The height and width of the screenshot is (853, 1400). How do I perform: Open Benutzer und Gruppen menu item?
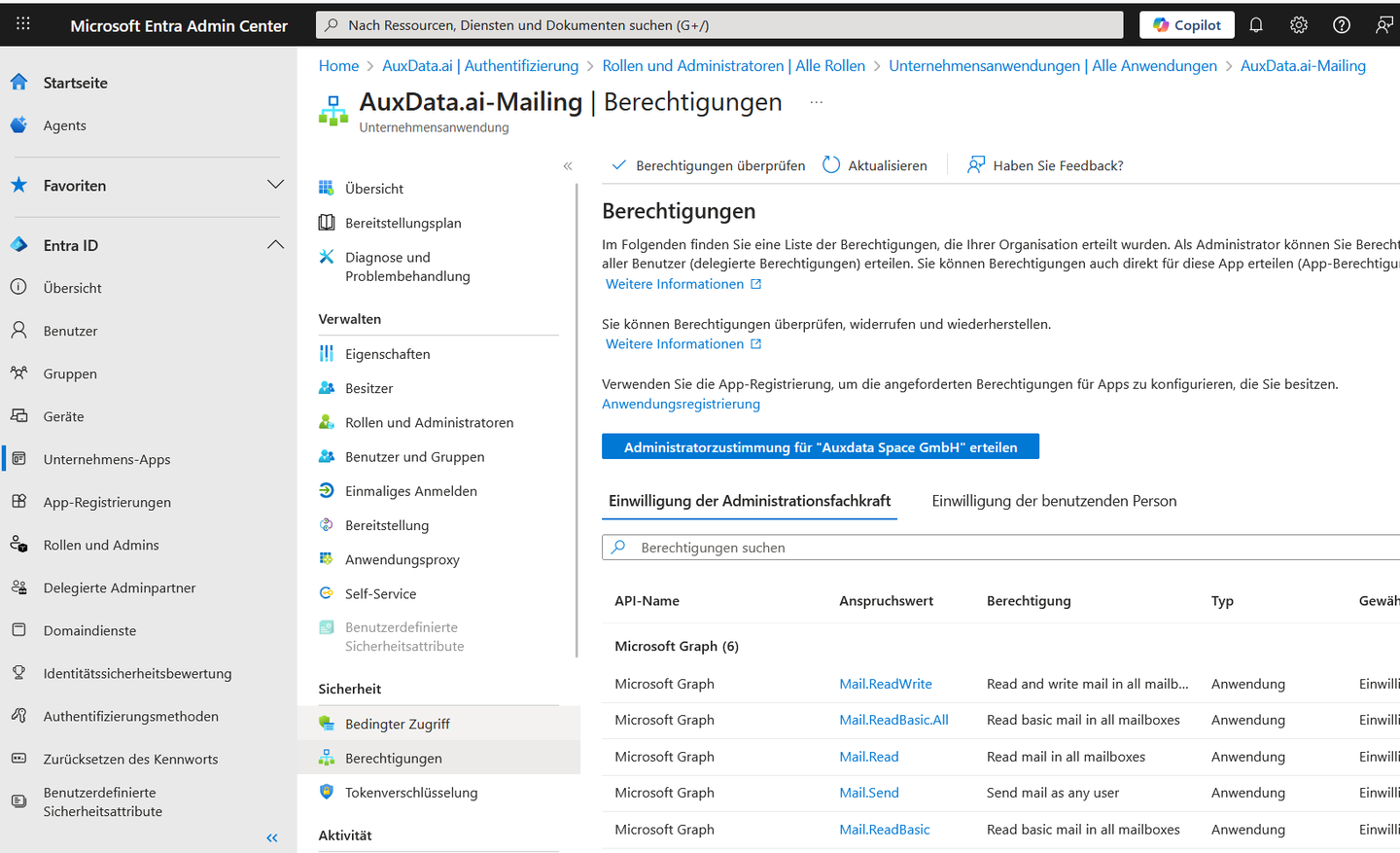coord(414,456)
